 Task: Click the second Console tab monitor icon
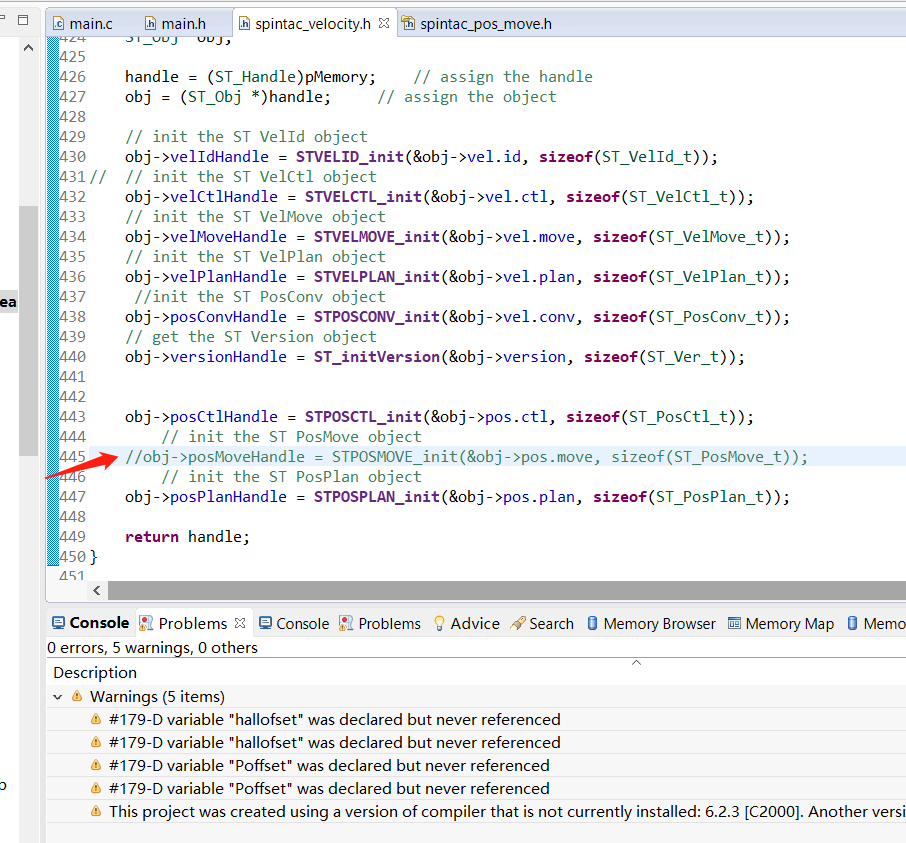click(x=265, y=623)
